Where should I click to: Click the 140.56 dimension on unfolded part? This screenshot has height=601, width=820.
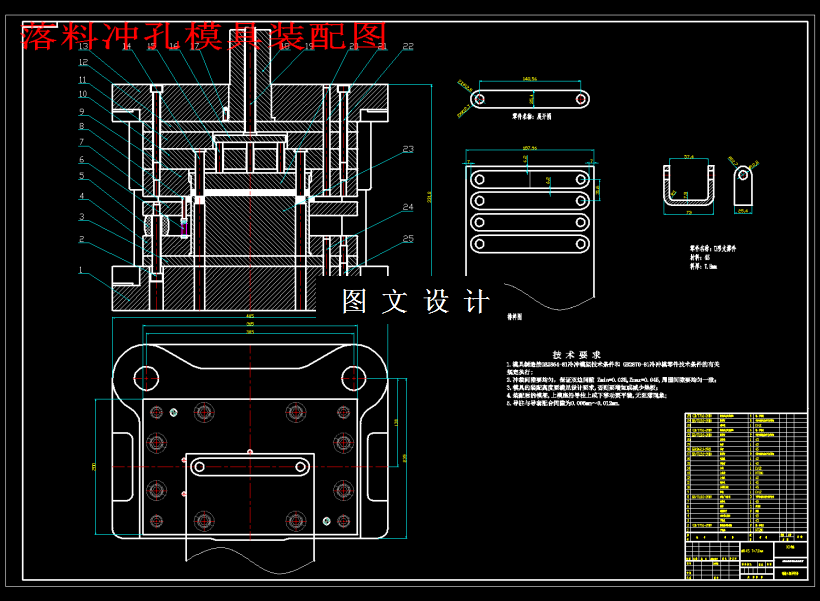tap(530, 79)
